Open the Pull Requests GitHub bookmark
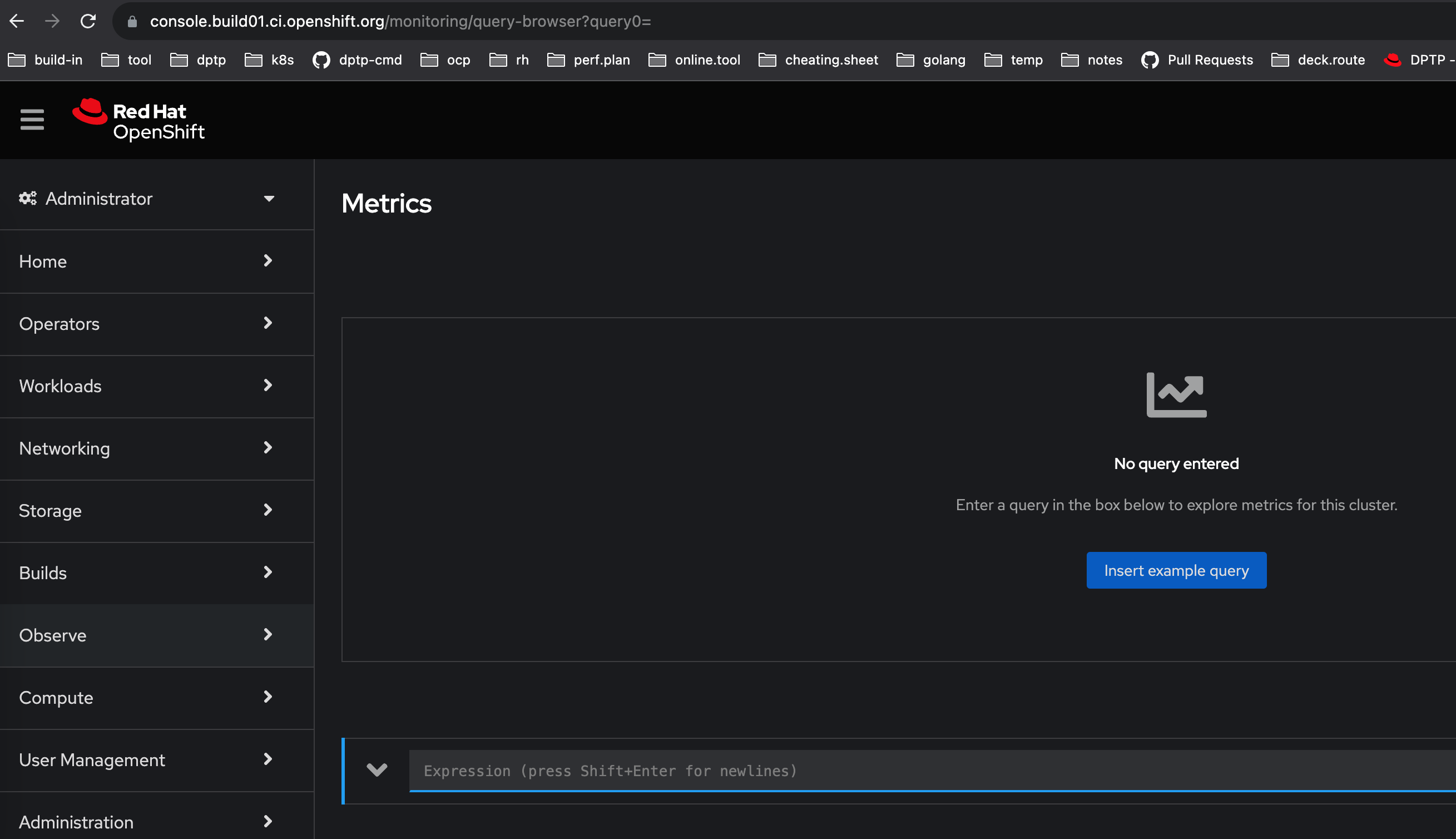 [x=1197, y=60]
